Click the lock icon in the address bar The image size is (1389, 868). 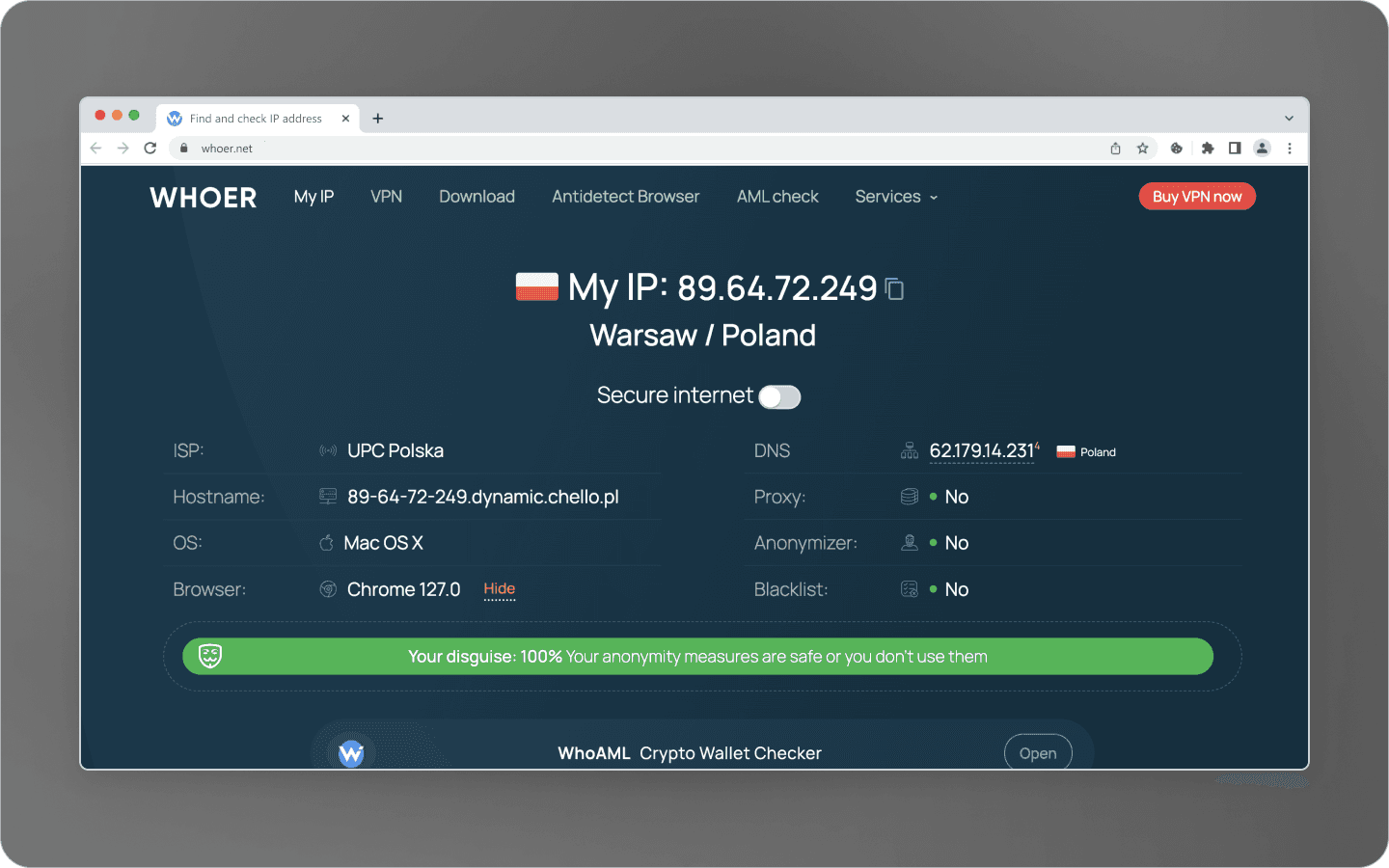point(184,148)
